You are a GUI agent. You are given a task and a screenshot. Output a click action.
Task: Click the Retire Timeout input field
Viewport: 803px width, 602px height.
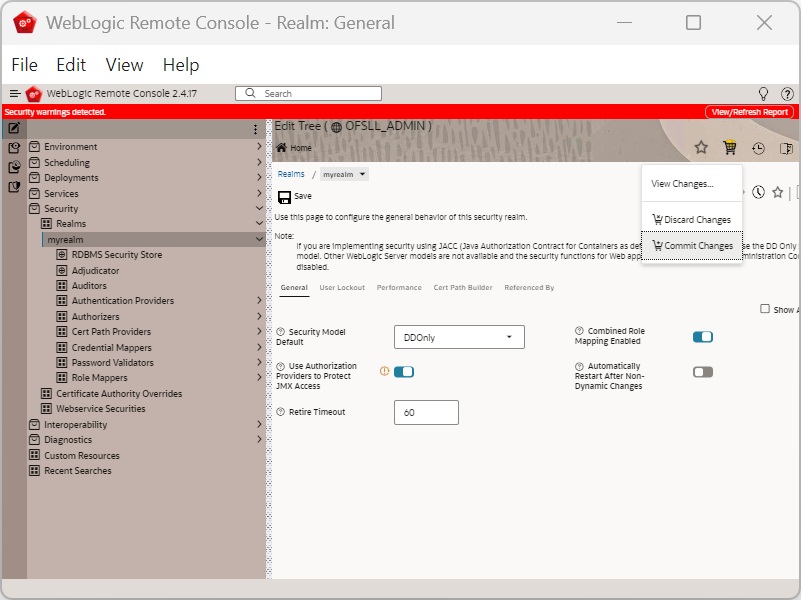click(426, 413)
